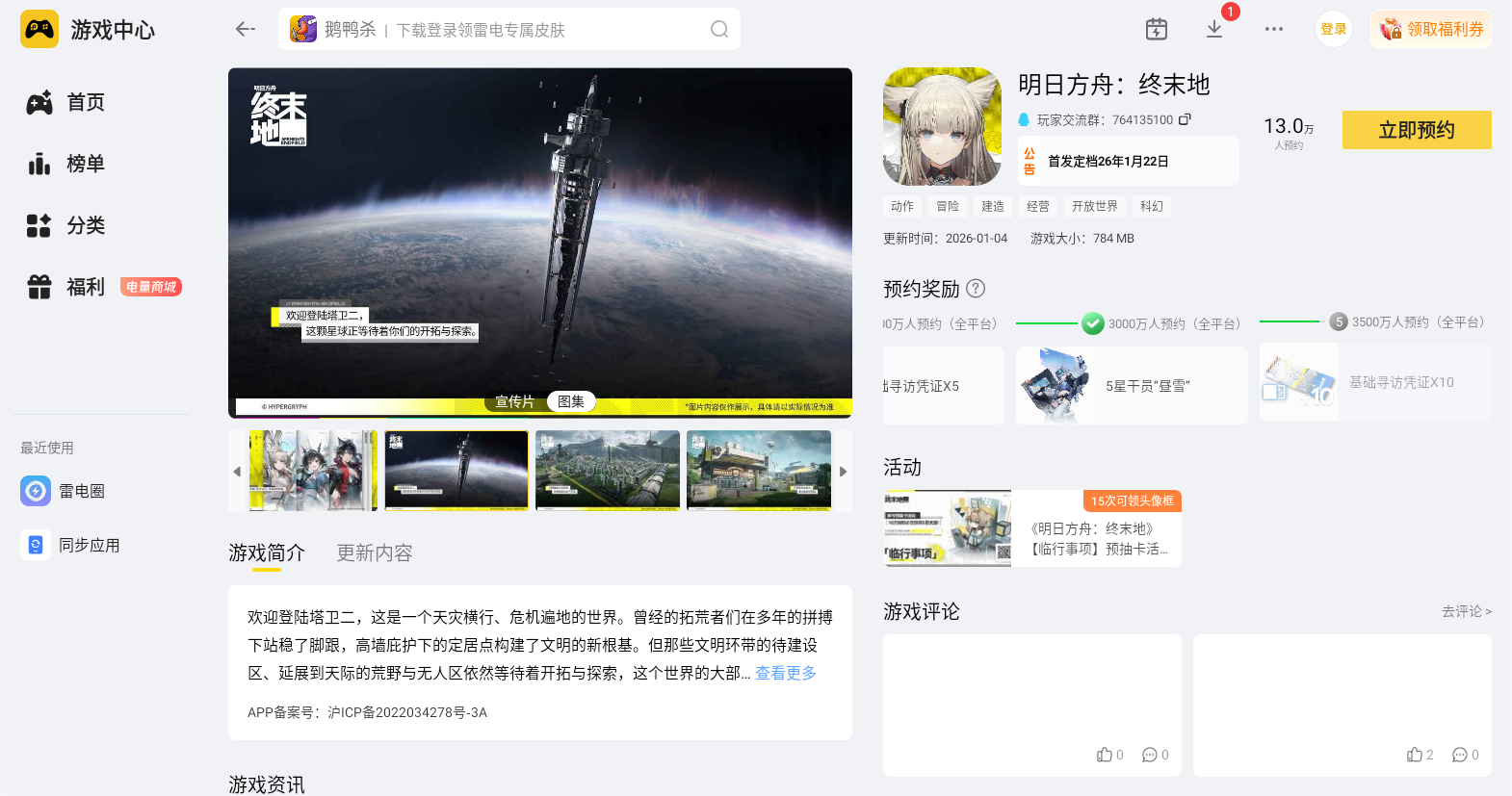
Task: Click the 游戏中心 gamepad logo icon
Action: tap(39, 30)
